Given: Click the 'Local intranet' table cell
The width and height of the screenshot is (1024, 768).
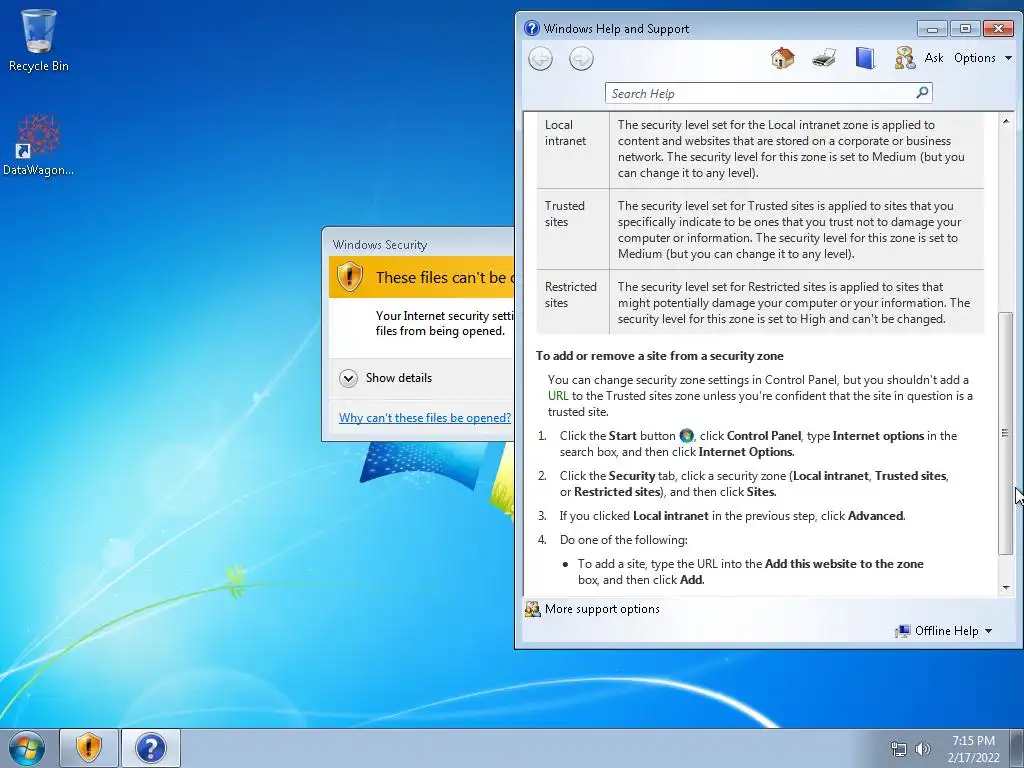Looking at the screenshot, I should [x=573, y=150].
